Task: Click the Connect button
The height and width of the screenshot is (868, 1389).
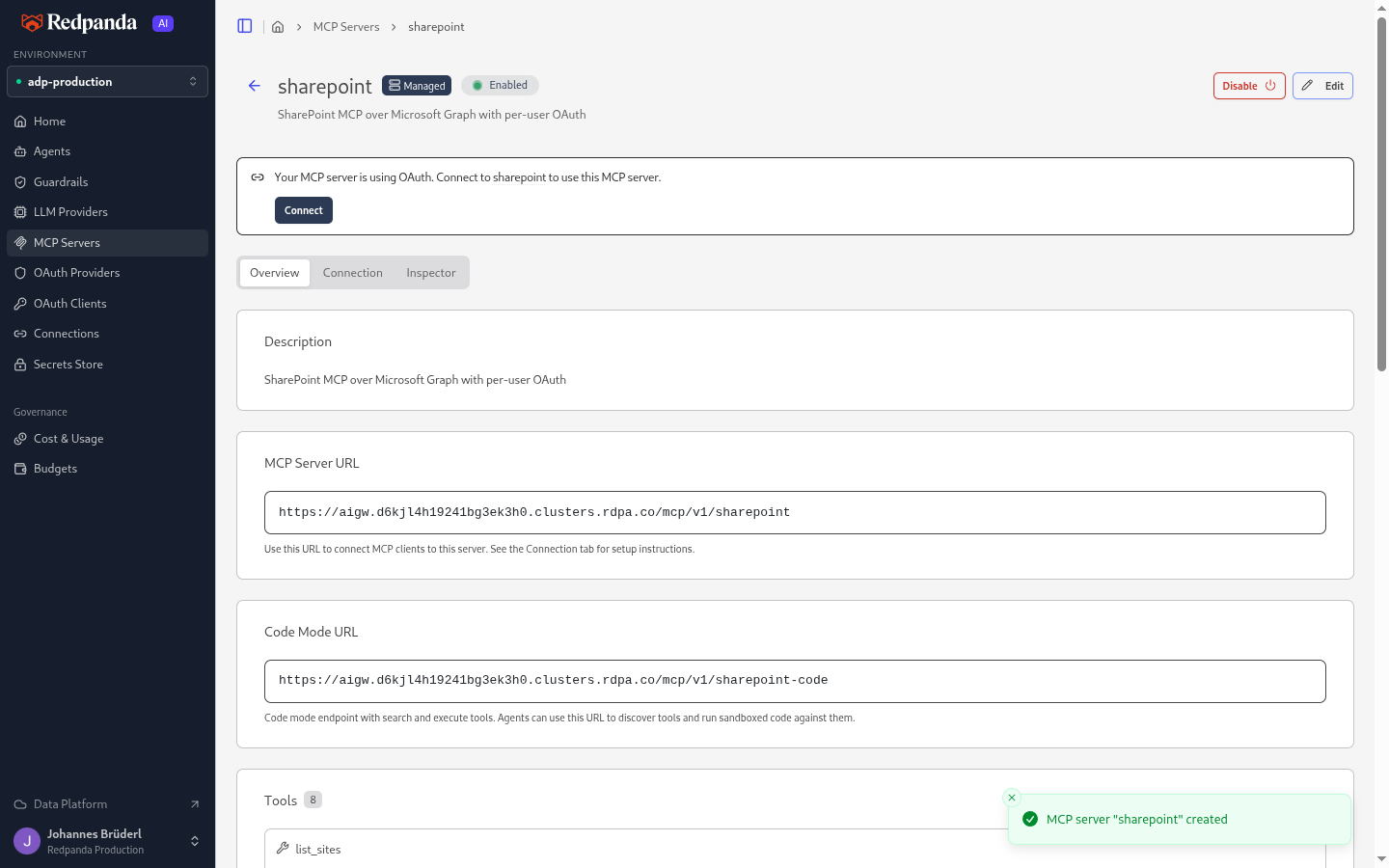Action: (304, 210)
